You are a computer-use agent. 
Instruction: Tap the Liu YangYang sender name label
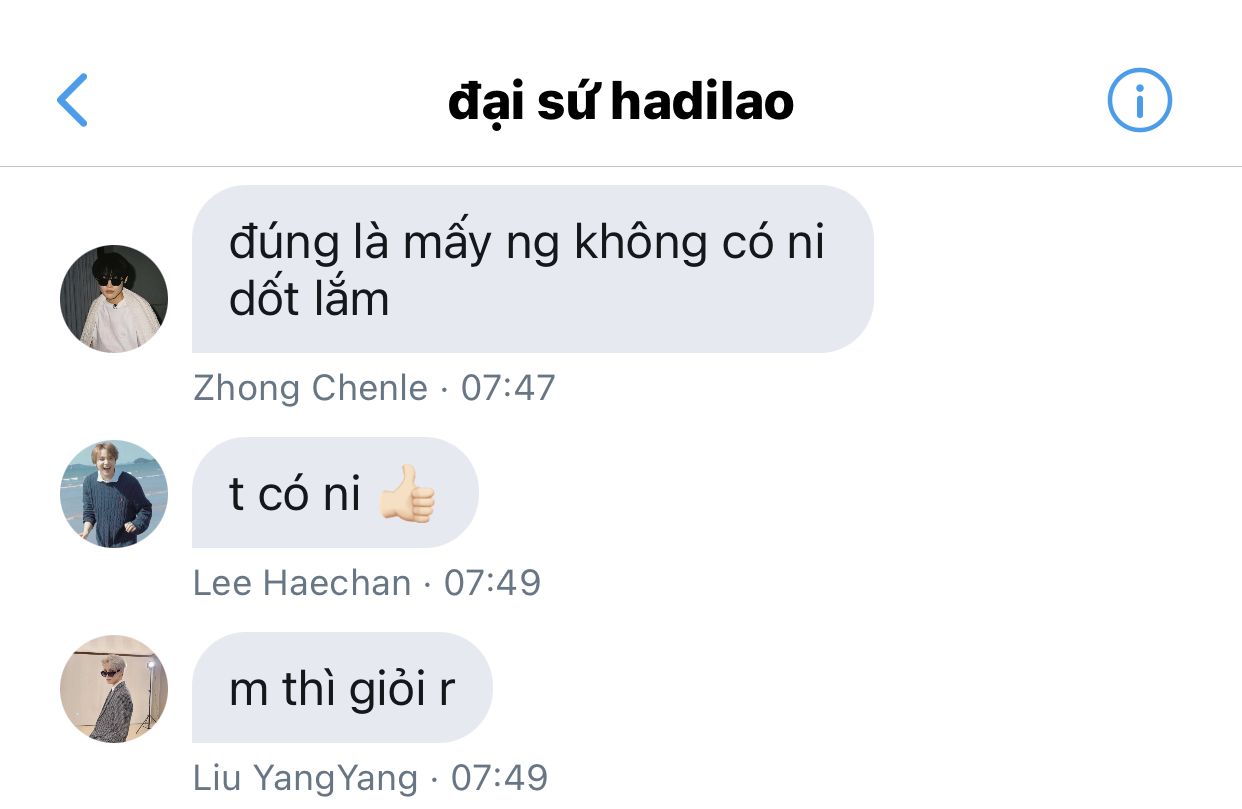pos(305,778)
